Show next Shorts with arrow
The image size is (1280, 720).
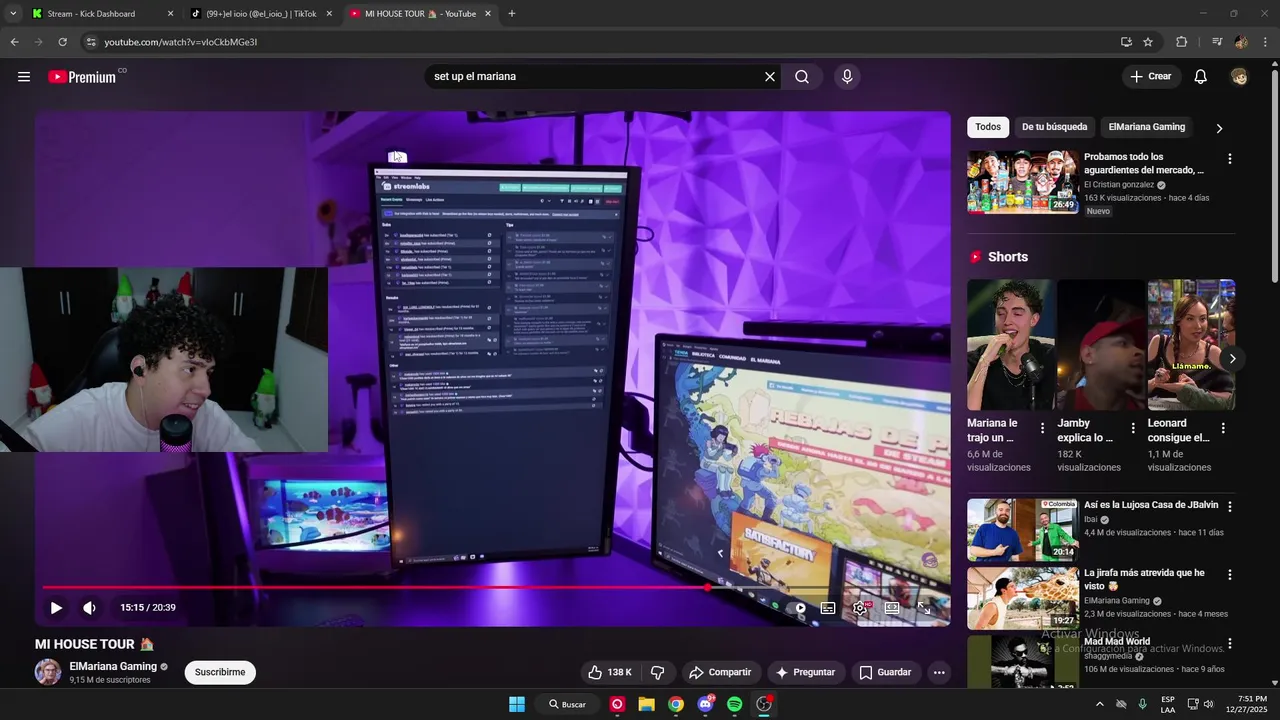click(x=1232, y=358)
